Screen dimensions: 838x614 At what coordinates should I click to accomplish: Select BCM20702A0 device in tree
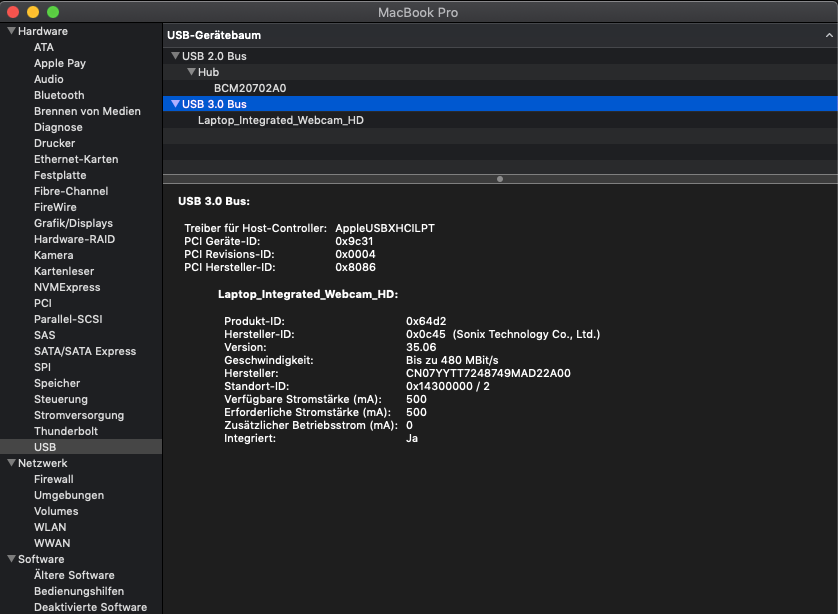[250, 88]
